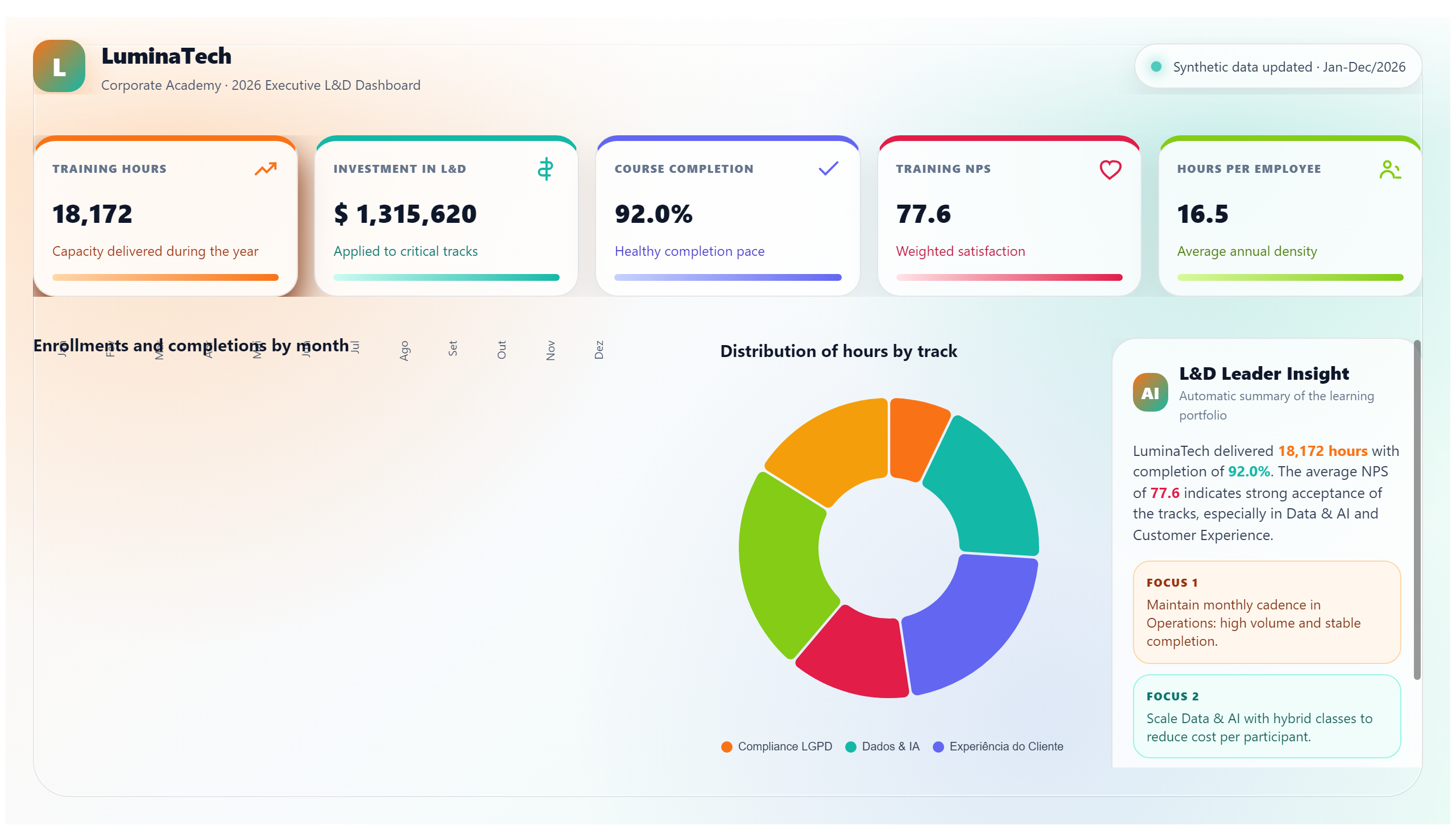Viewport: 1456px width, 830px height.
Task: Click the Ago month axis label
Action: coord(404,351)
